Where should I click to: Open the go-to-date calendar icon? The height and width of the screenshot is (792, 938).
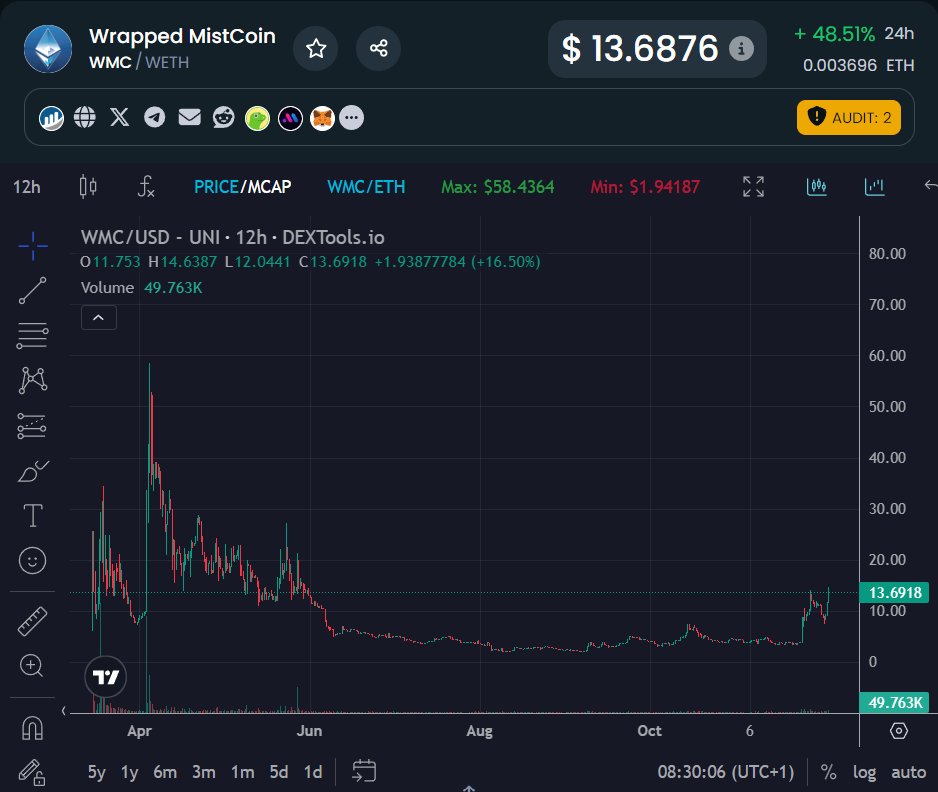coord(364,770)
